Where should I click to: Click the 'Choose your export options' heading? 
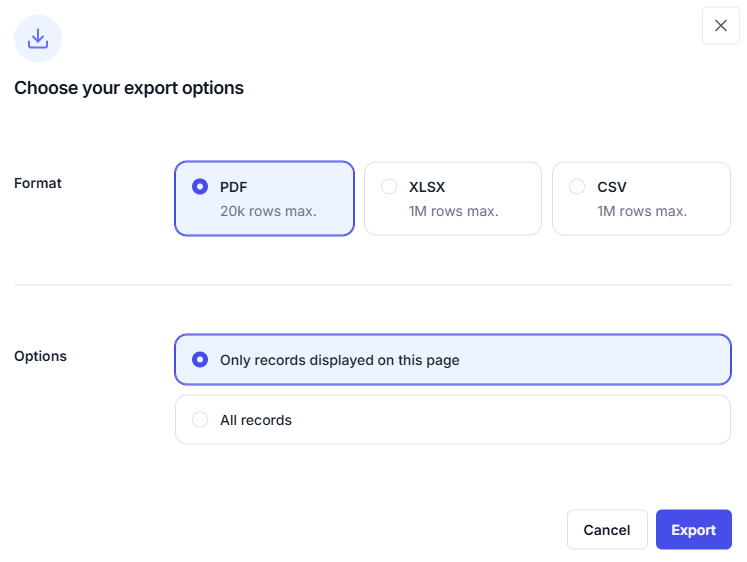pos(129,88)
